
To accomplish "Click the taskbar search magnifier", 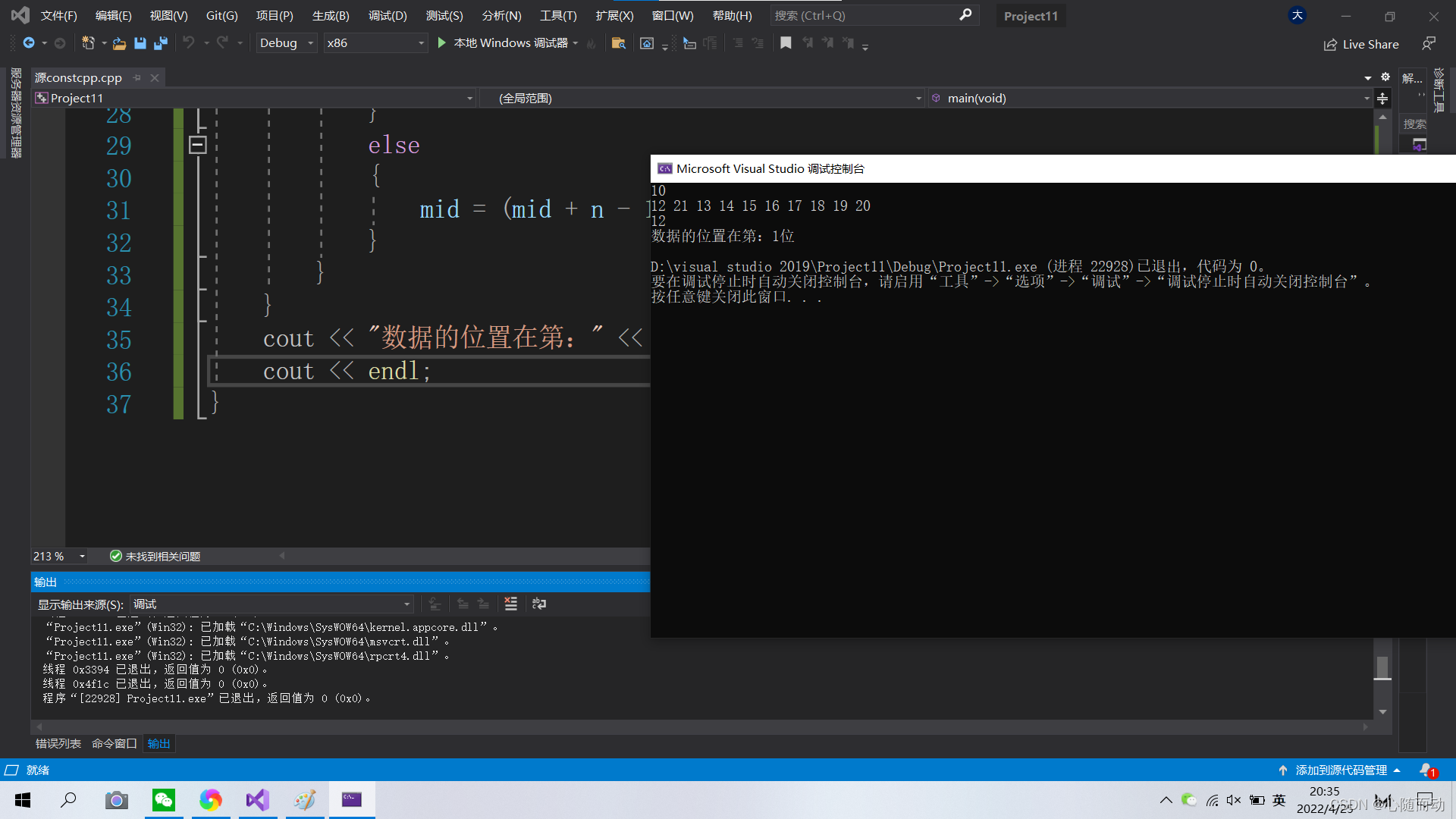I will pyautogui.click(x=68, y=800).
